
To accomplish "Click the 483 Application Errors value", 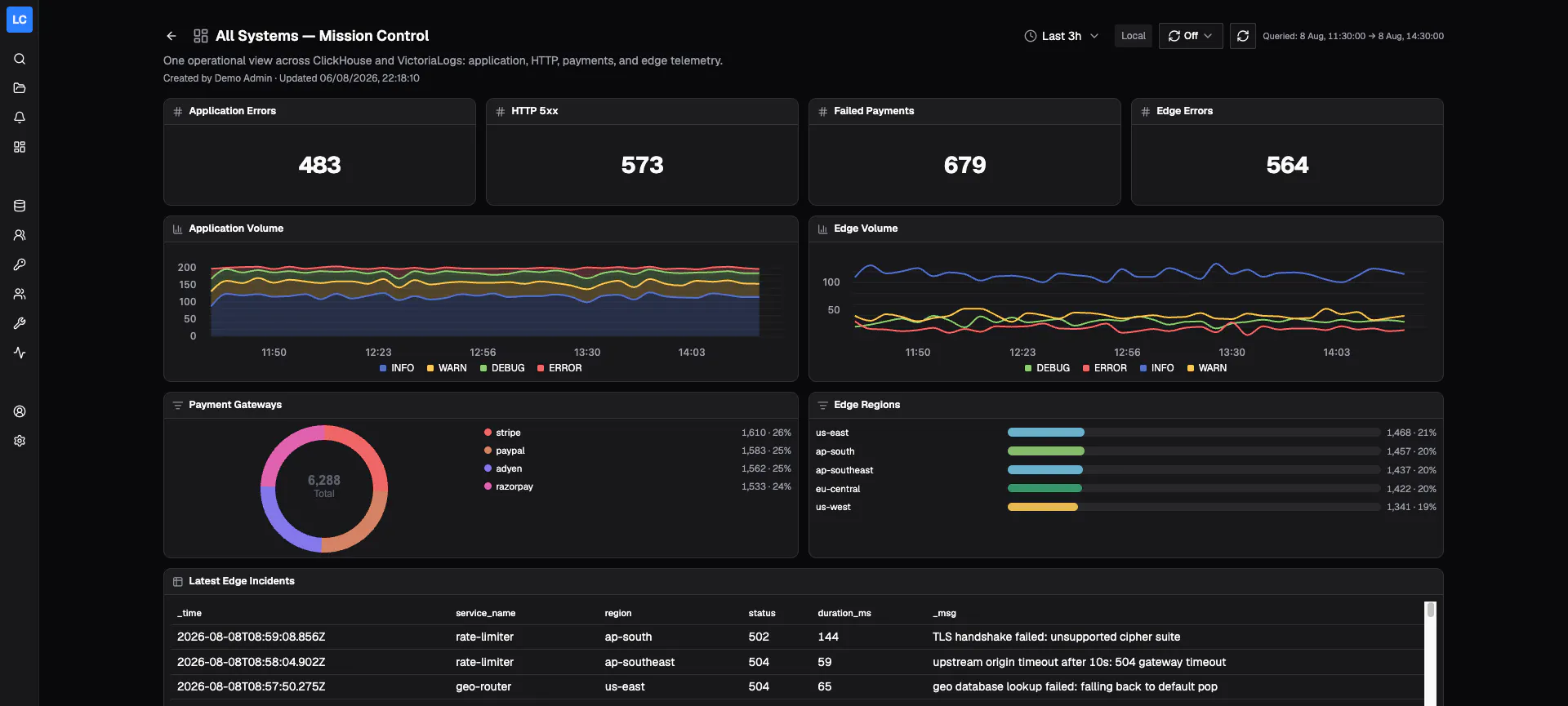I will [319, 165].
